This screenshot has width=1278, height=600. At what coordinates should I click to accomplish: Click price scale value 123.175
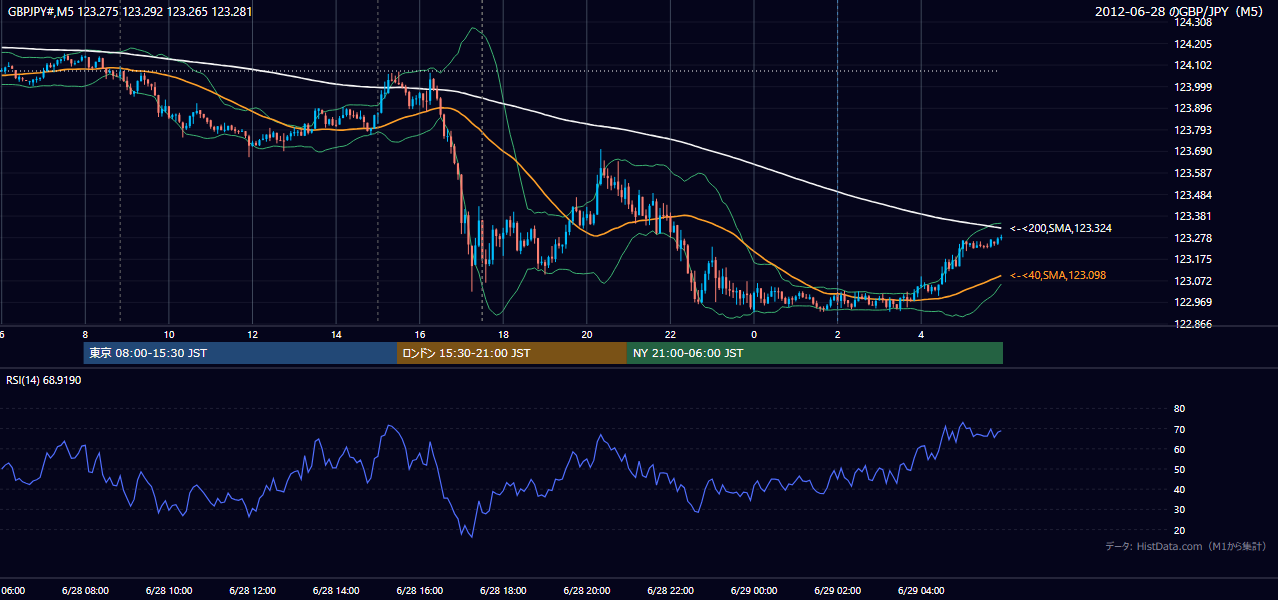1194,259
